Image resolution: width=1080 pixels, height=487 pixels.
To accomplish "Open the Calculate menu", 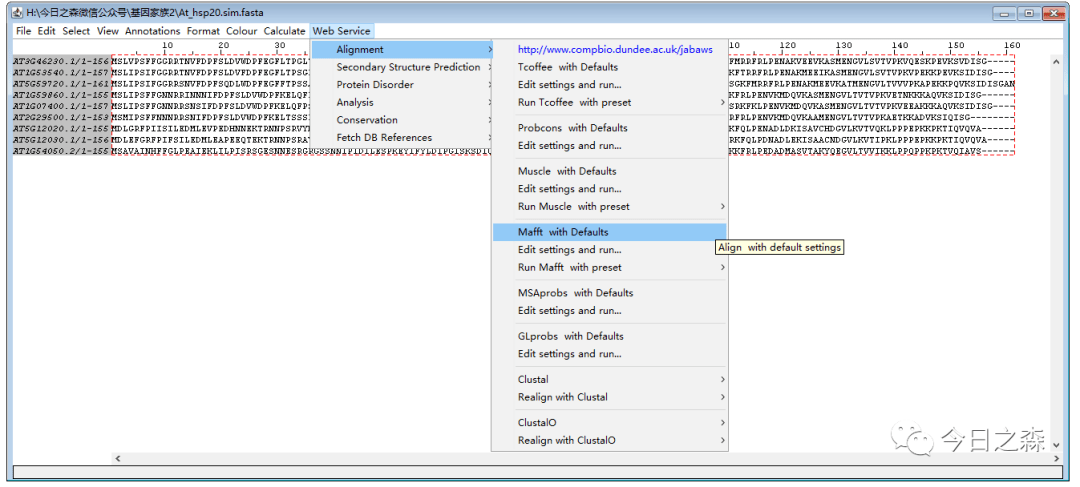I will click(284, 31).
